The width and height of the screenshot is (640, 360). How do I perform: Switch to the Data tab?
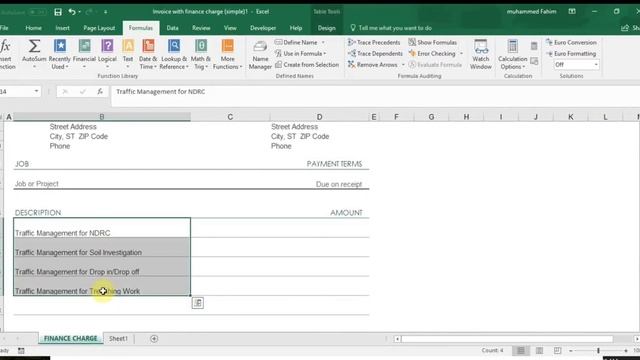[172, 28]
